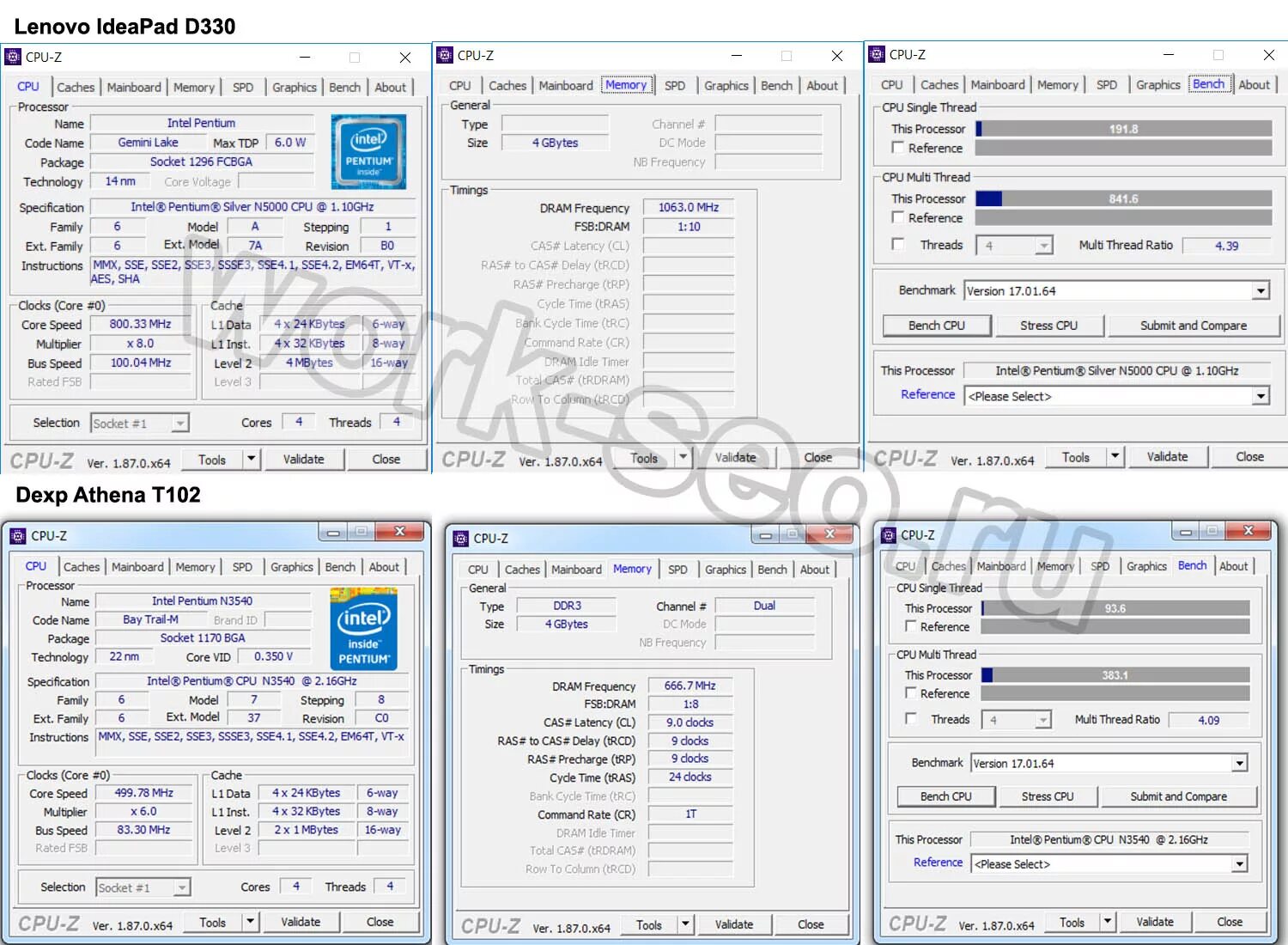This screenshot has width=1288, height=945.
Task: Click Core Speed field 800.33 MHz in Lenovo CPU
Action: pos(141,324)
